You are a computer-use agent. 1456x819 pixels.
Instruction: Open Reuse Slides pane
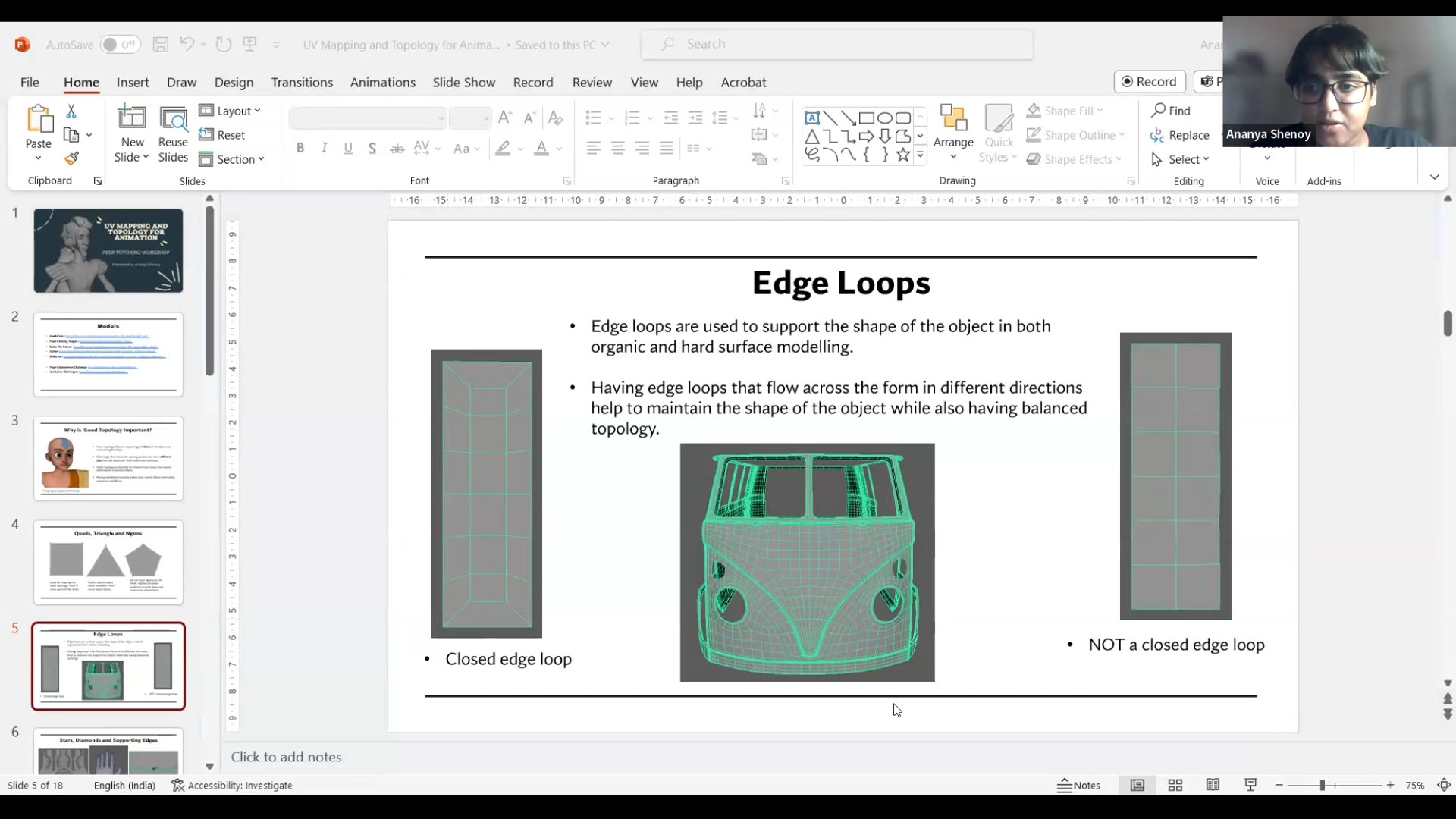point(173,134)
